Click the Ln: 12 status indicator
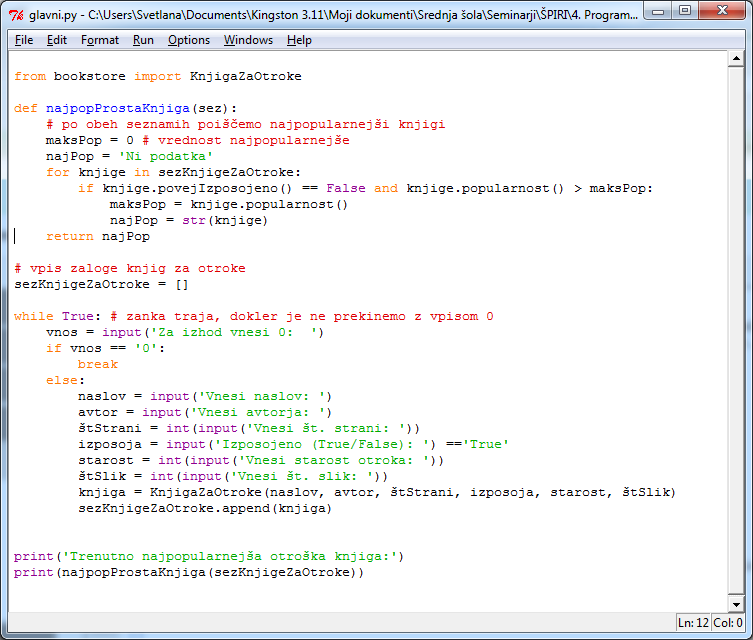 (692, 622)
